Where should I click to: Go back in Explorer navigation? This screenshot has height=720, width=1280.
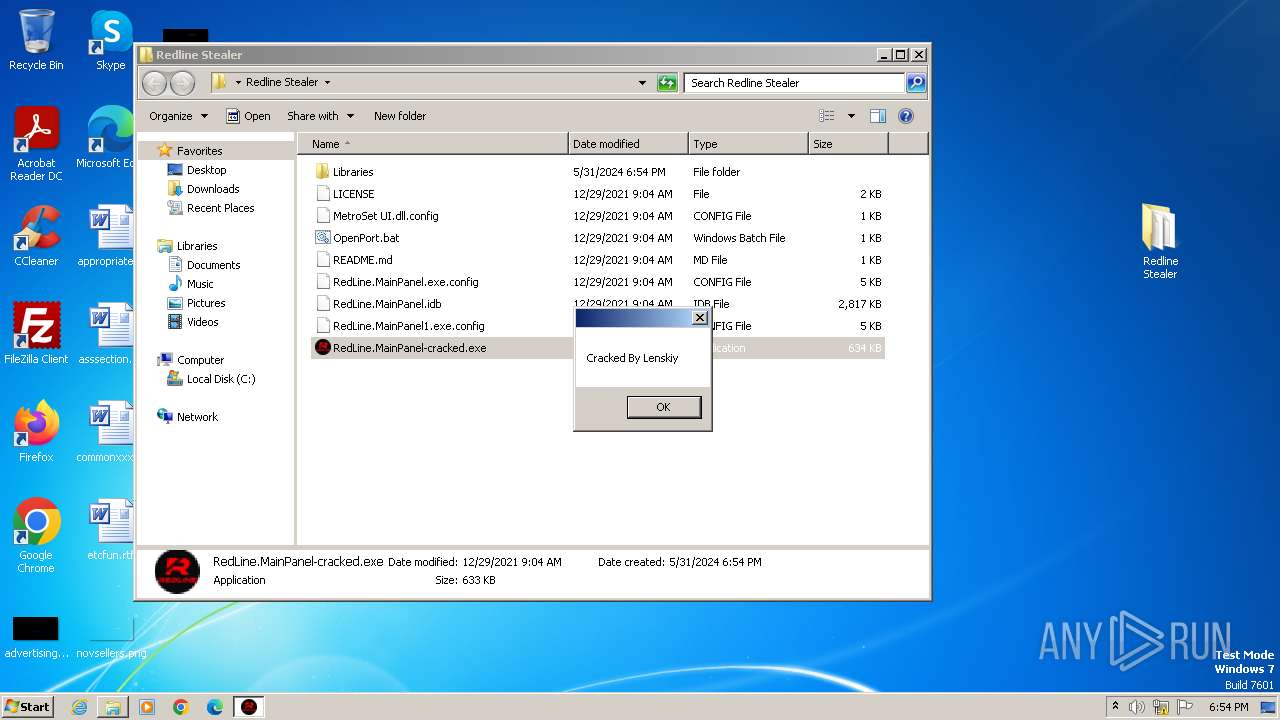coord(155,83)
